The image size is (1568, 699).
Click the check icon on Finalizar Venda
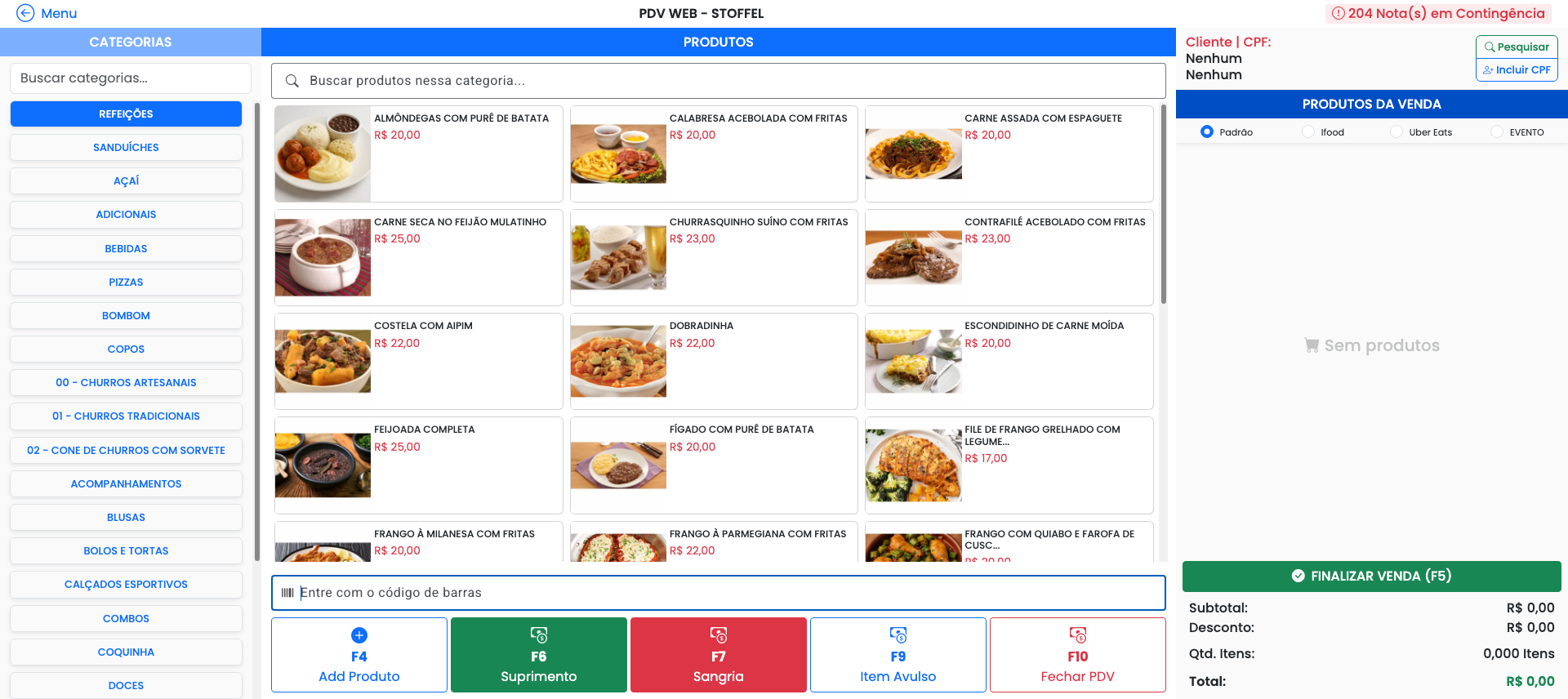[1298, 576]
